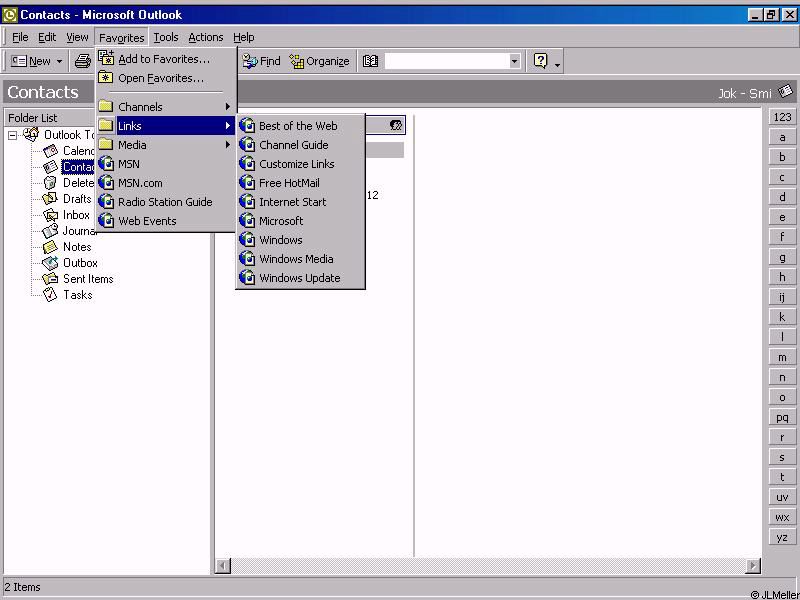The height and width of the screenshot is (600, 800).
Task: Click the Find toolbar button
Action: [261, 61]
